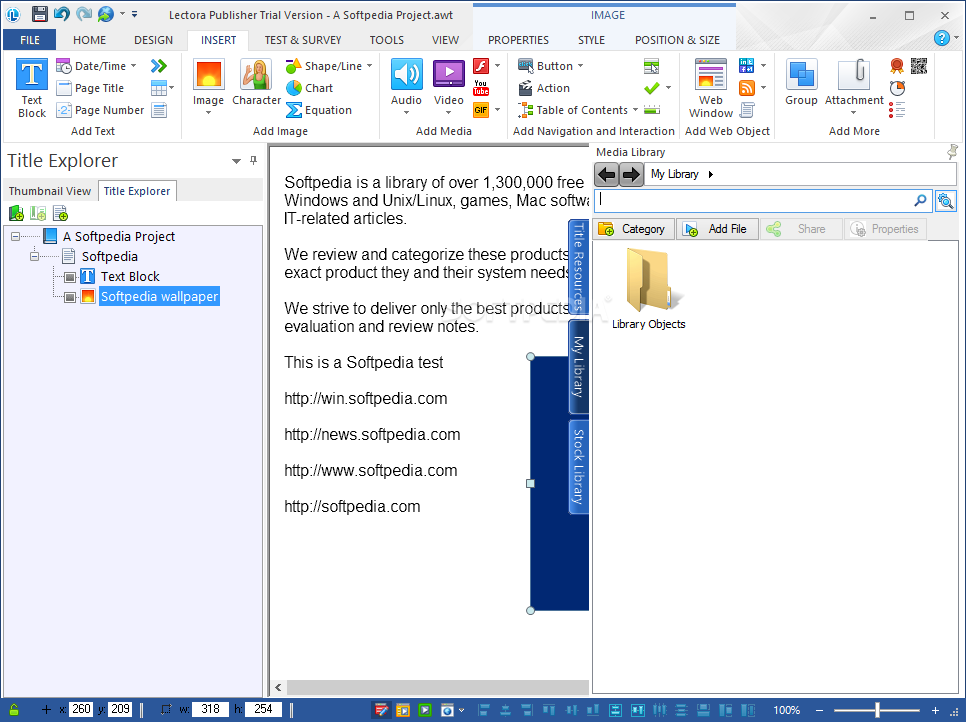Add an Audio object
Viewport: 966px width, 722px height.
click(x=406, y=86)
